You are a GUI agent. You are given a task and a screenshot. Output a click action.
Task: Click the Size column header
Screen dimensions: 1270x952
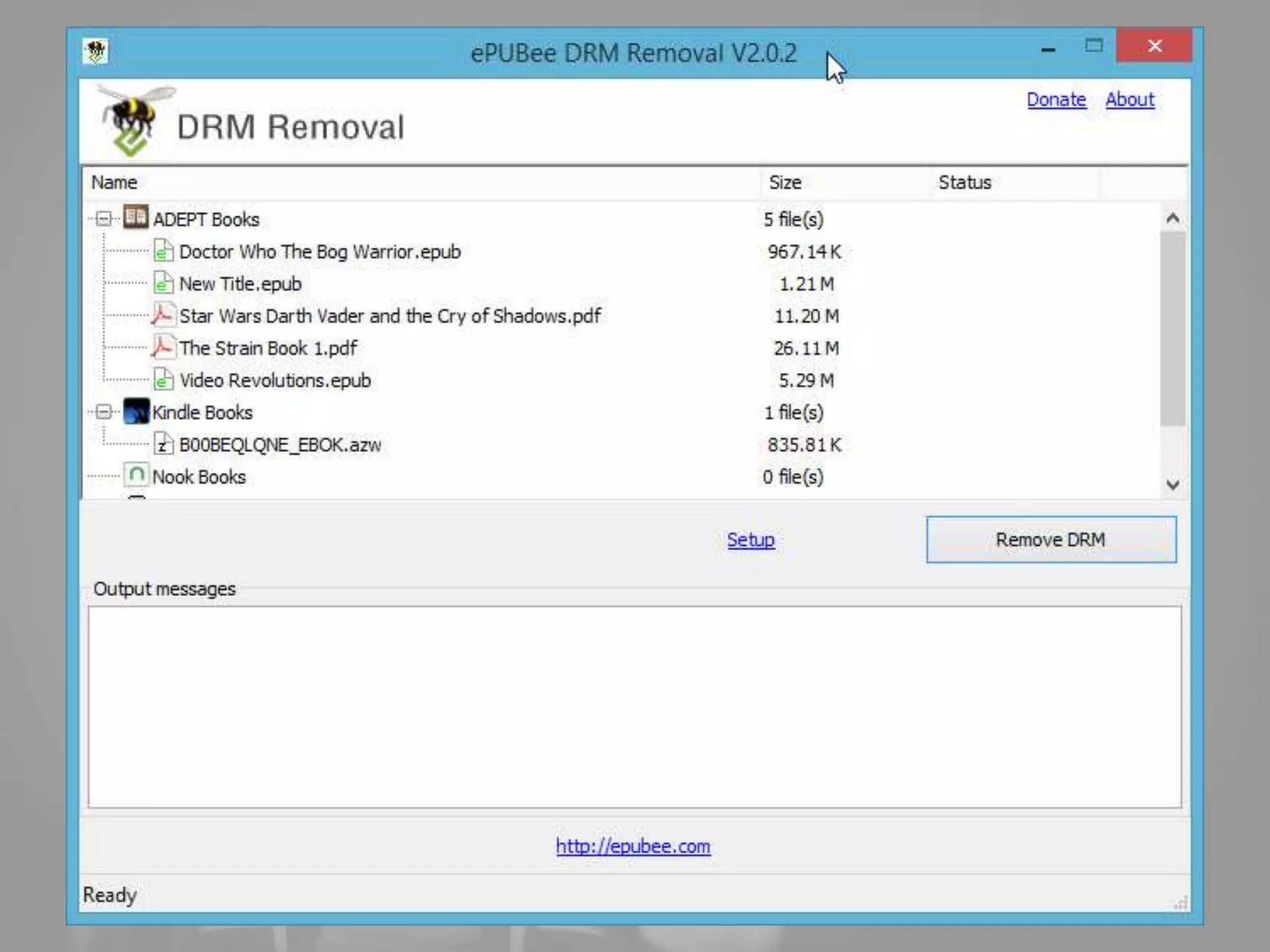tap(785, 183)
